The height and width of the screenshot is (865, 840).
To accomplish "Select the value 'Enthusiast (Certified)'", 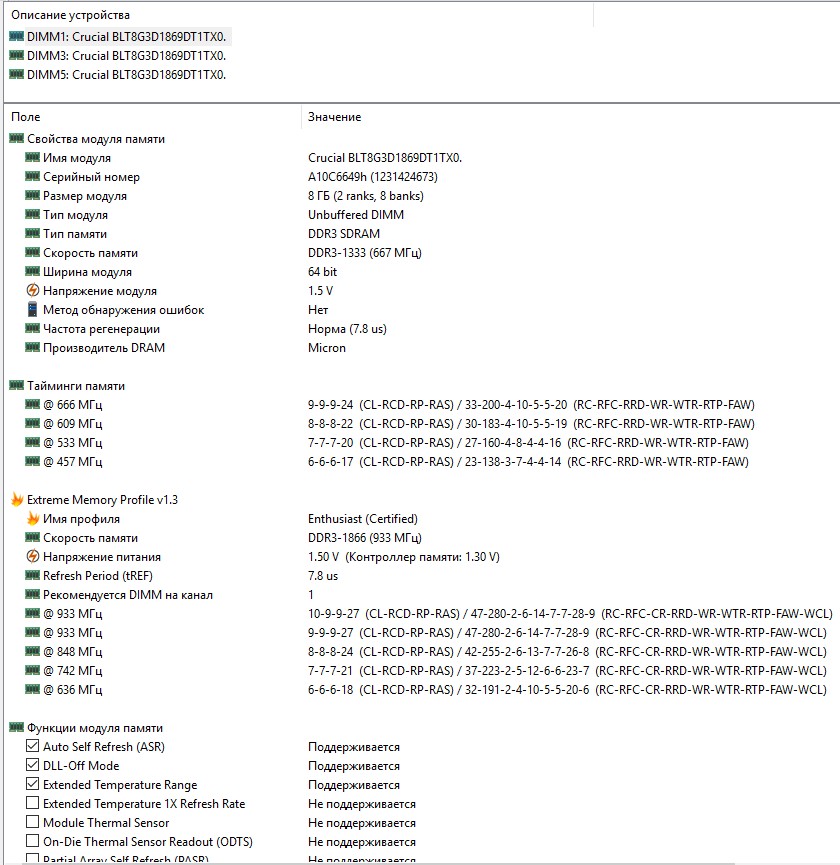I will coord(362,519).
